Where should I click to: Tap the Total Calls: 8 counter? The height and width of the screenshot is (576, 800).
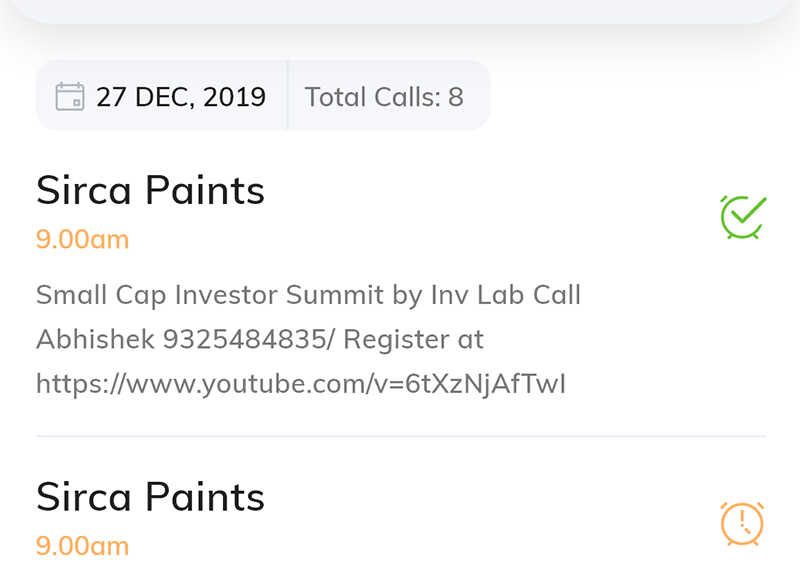pos(384,97)
